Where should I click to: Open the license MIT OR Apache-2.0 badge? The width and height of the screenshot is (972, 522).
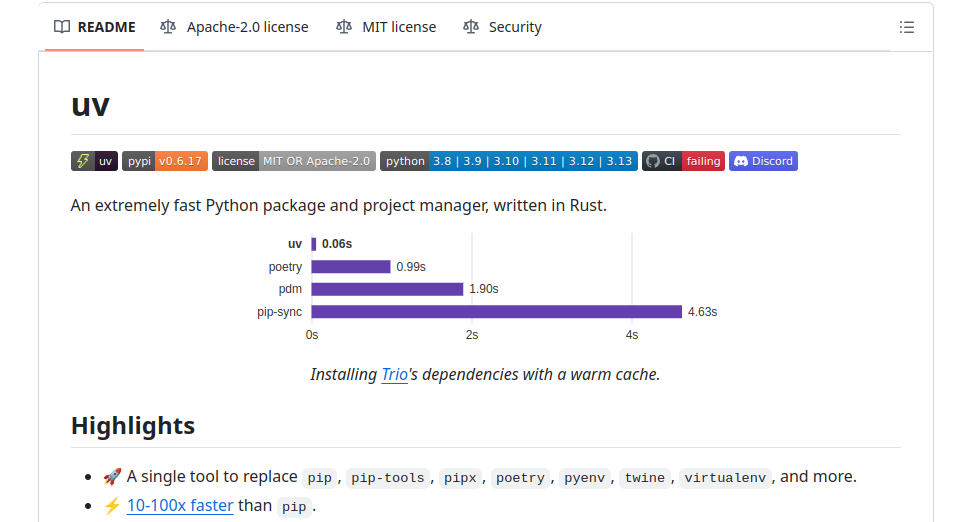(x=294, y=161)
